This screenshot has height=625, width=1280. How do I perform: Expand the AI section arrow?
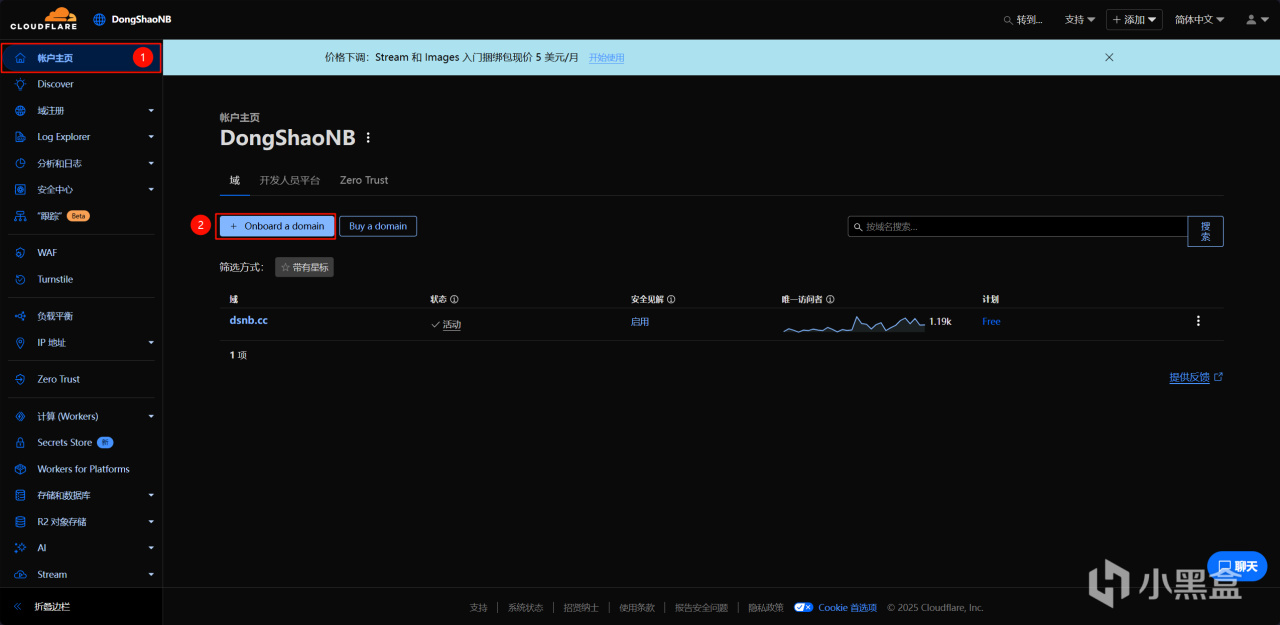151,548
